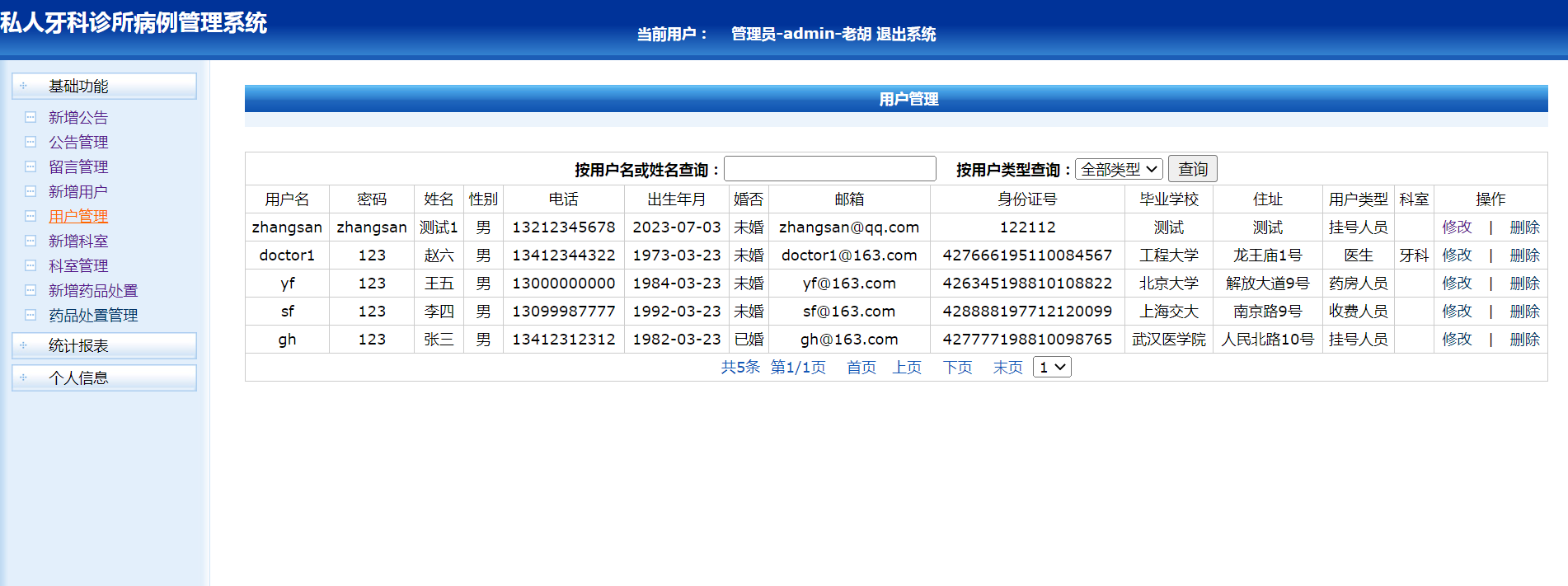Expand the 统计报表 section
The width and height of the screenshot is (1568, 586).
[104, 345]
